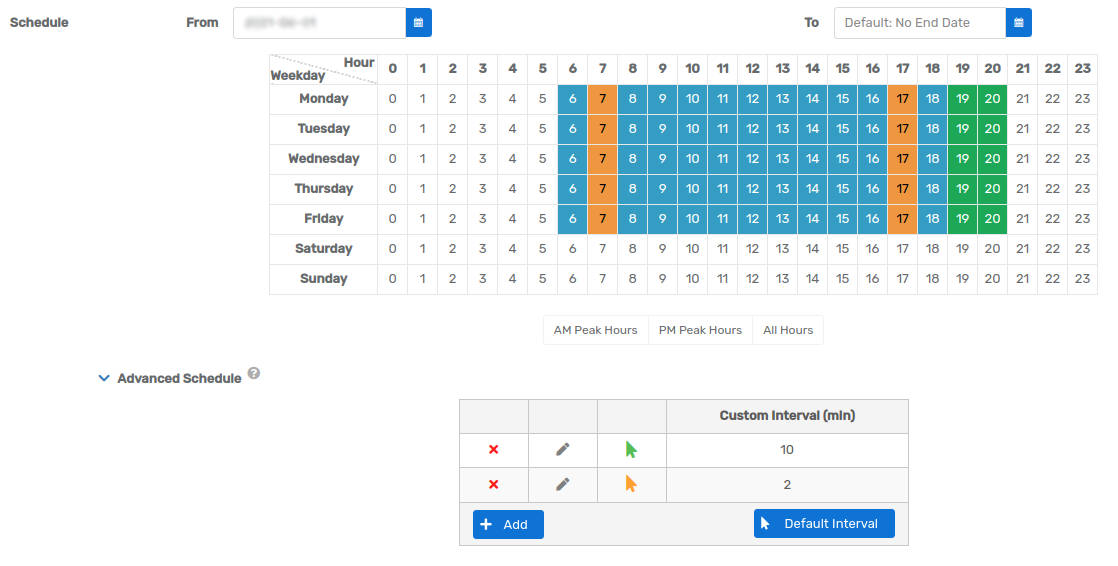Click the Advanced Schedule help icon
Image resolution: width=1118 pixels, height=566 pixels.
pos(254,373)
